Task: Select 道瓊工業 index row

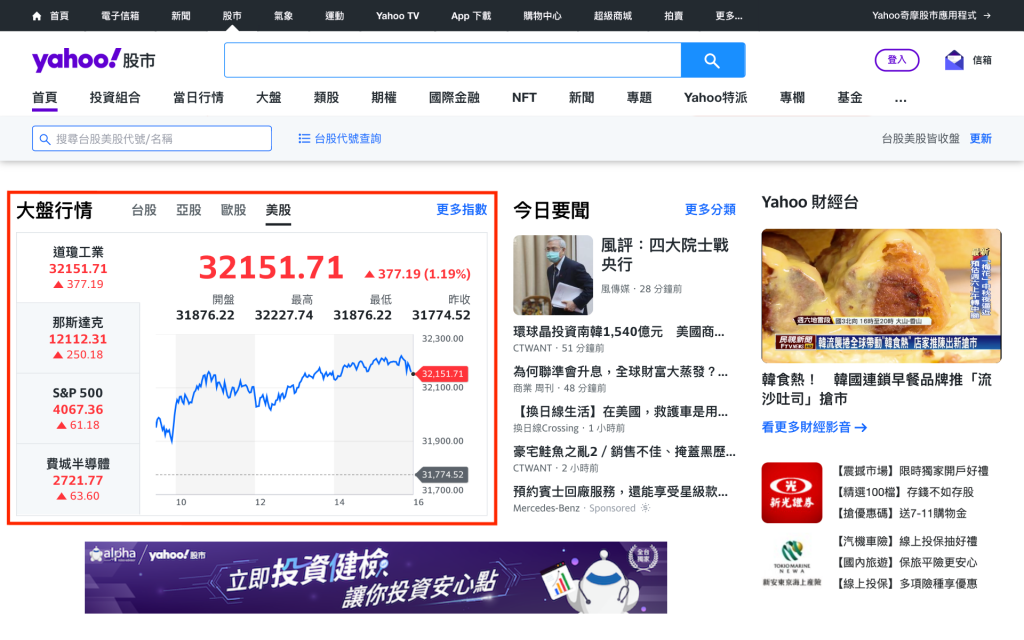Action: (x=78, y=268)
